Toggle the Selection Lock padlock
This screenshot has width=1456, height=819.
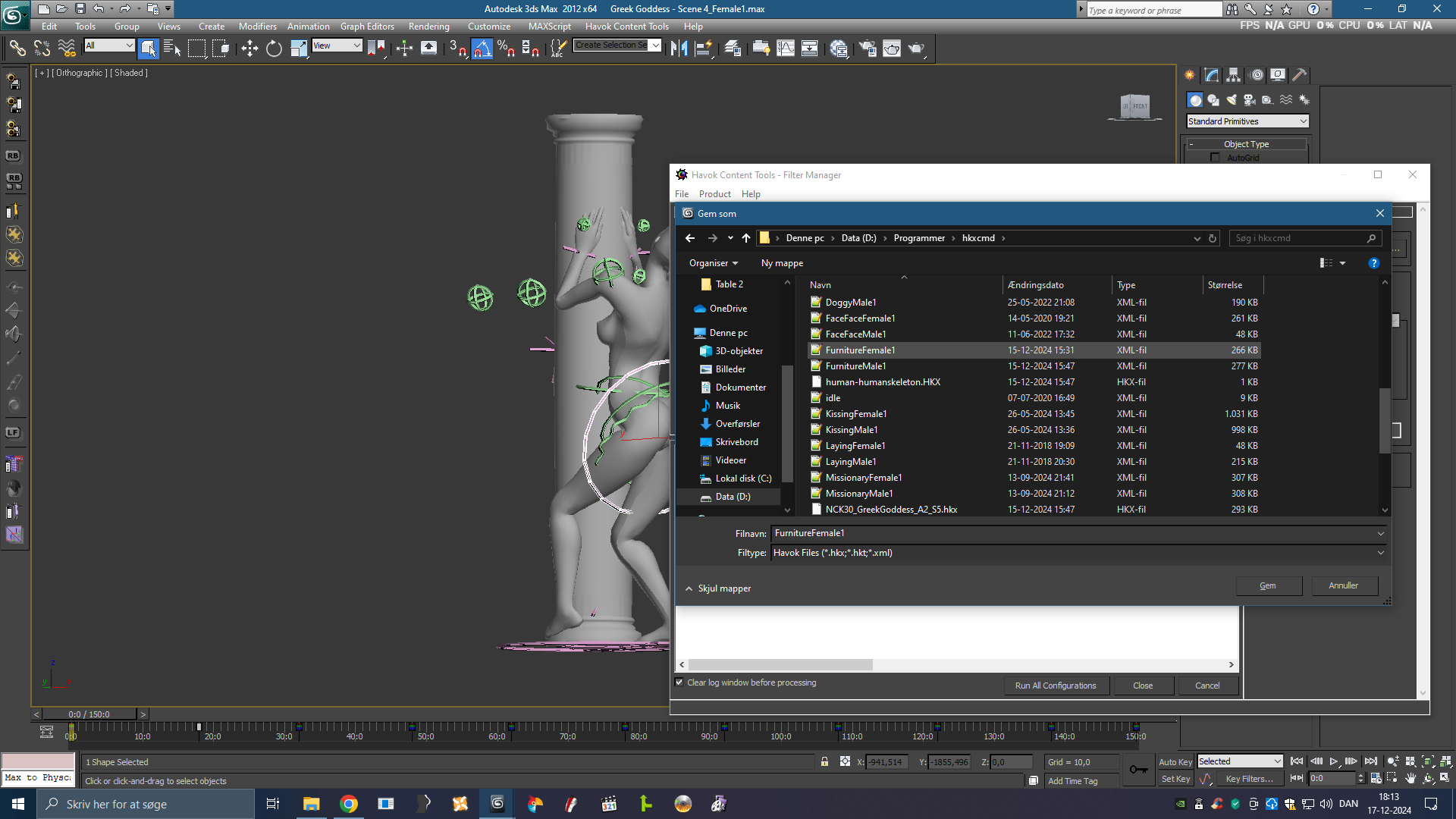(x=824, y=762)
